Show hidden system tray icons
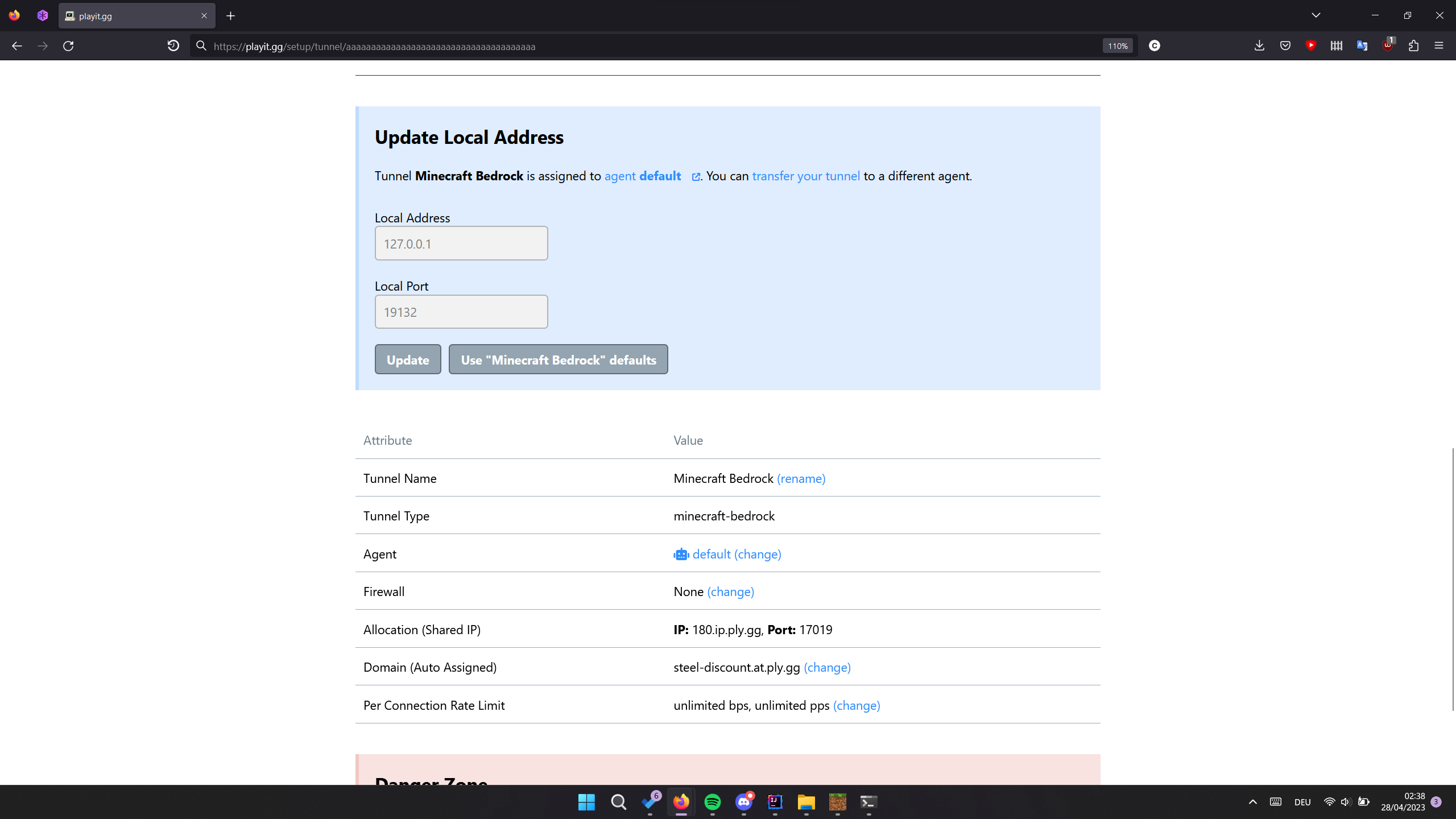Screen dimensions: 1456x819 tap(1252, 802)
